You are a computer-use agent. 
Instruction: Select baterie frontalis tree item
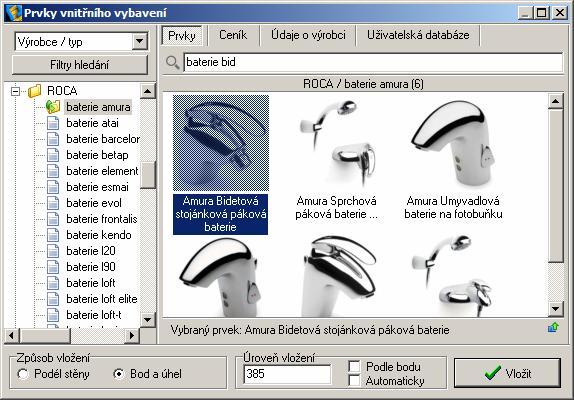click(x=102, y=219)
